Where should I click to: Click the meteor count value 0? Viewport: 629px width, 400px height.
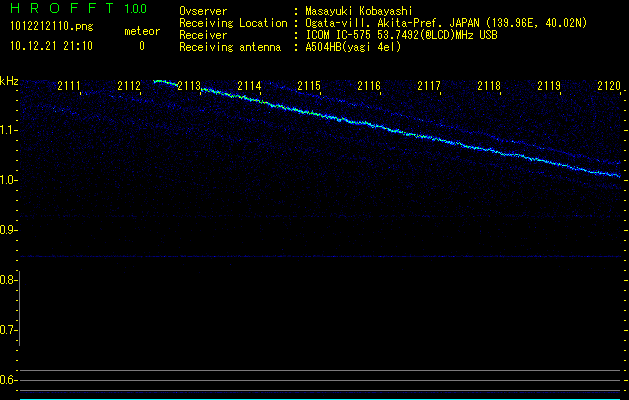142,46
